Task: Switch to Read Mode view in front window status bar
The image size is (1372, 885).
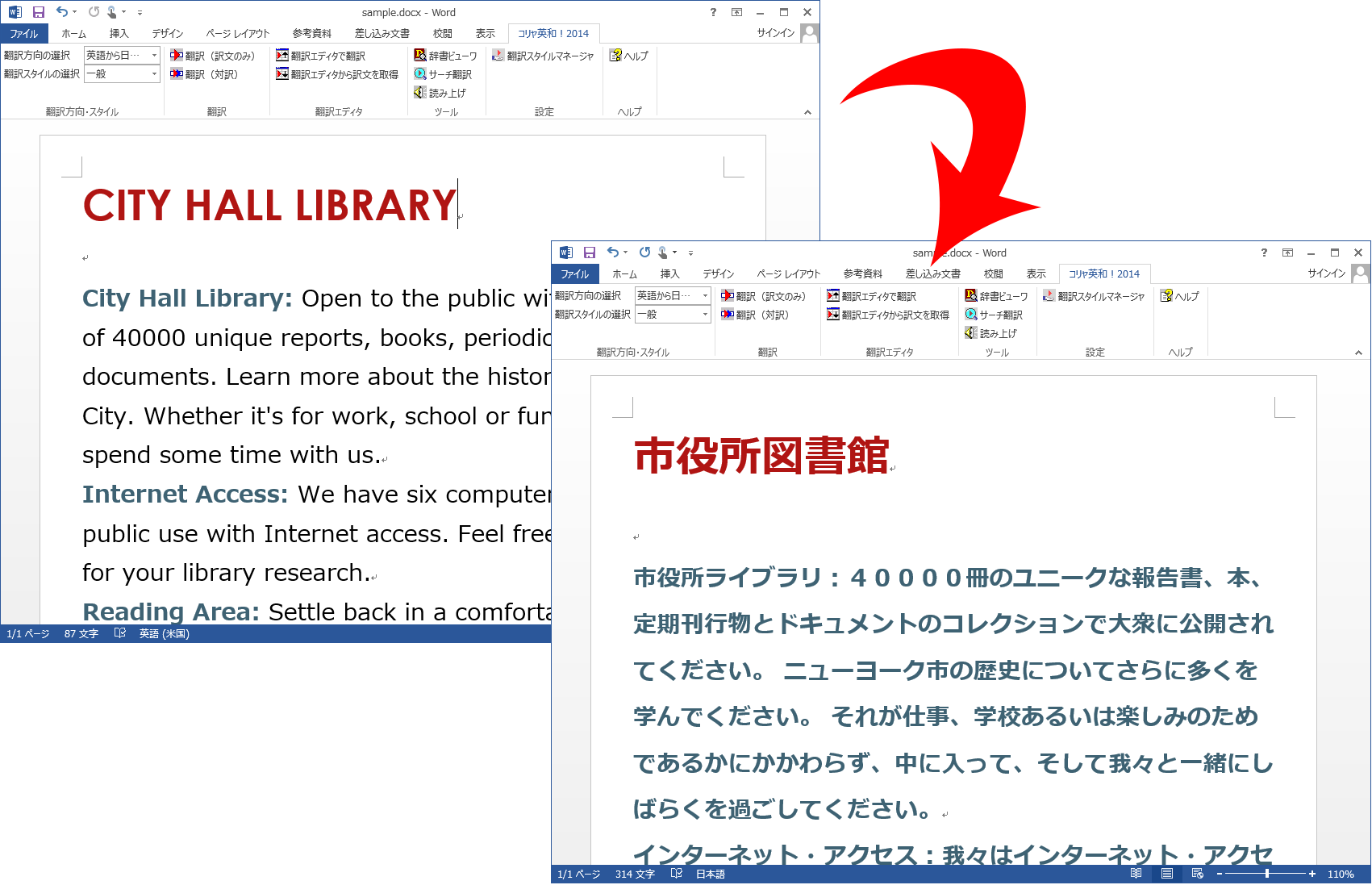Action: [x=1136, y=874]
